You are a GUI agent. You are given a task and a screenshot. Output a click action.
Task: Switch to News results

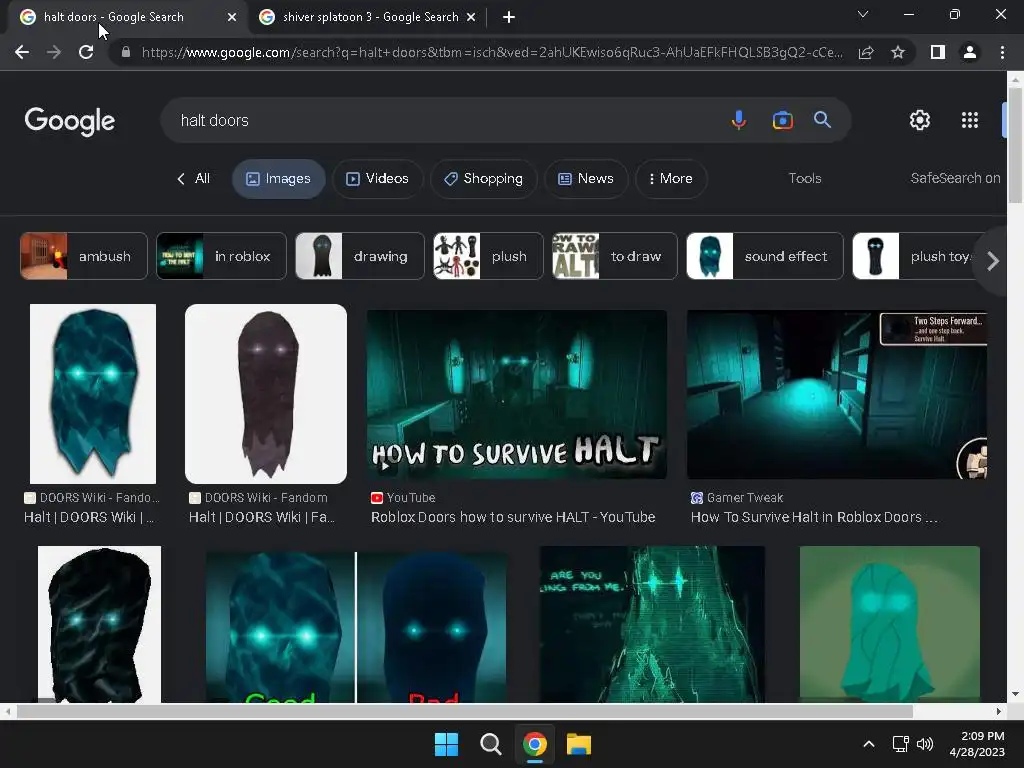point(586,178)
